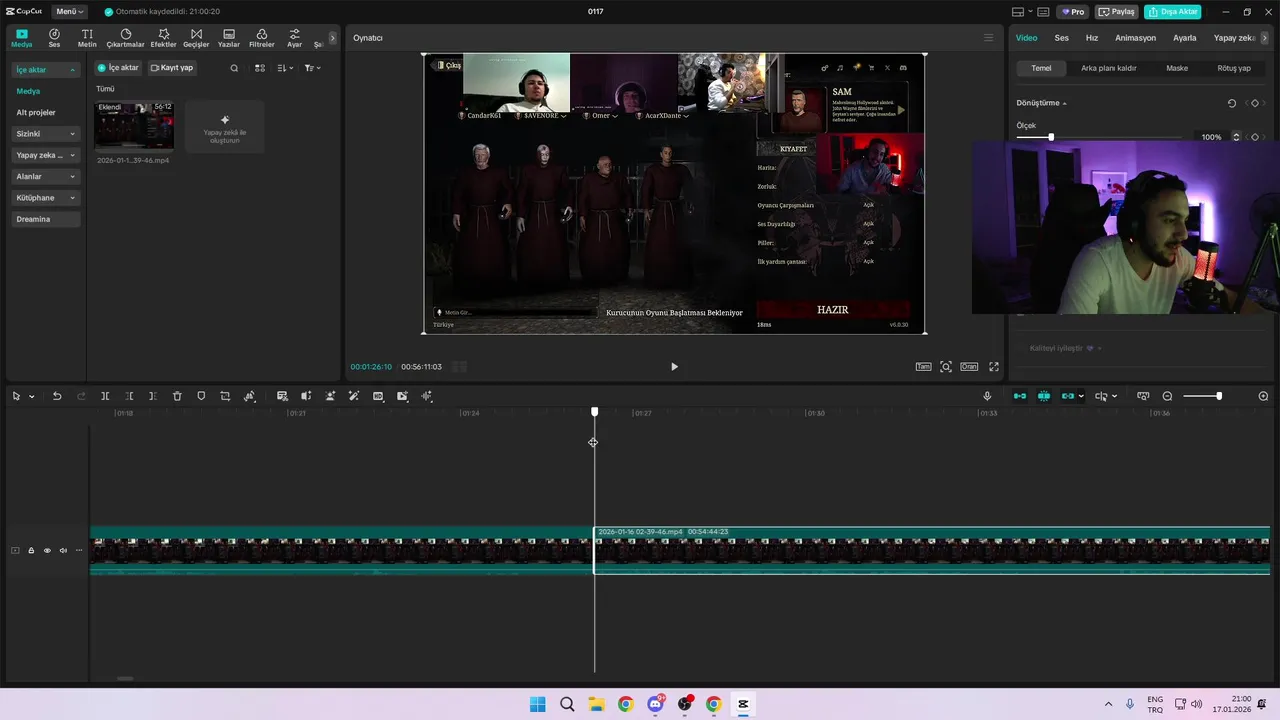Open Alt projeler in sidebar
The height and width of the screenshot is (720, 1280).
36,112
